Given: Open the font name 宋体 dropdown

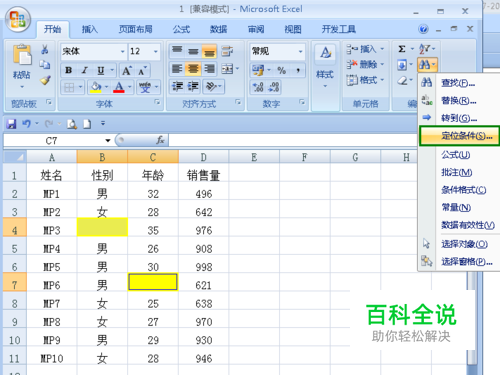Looking at the screenshot, I should click(123, 51).
